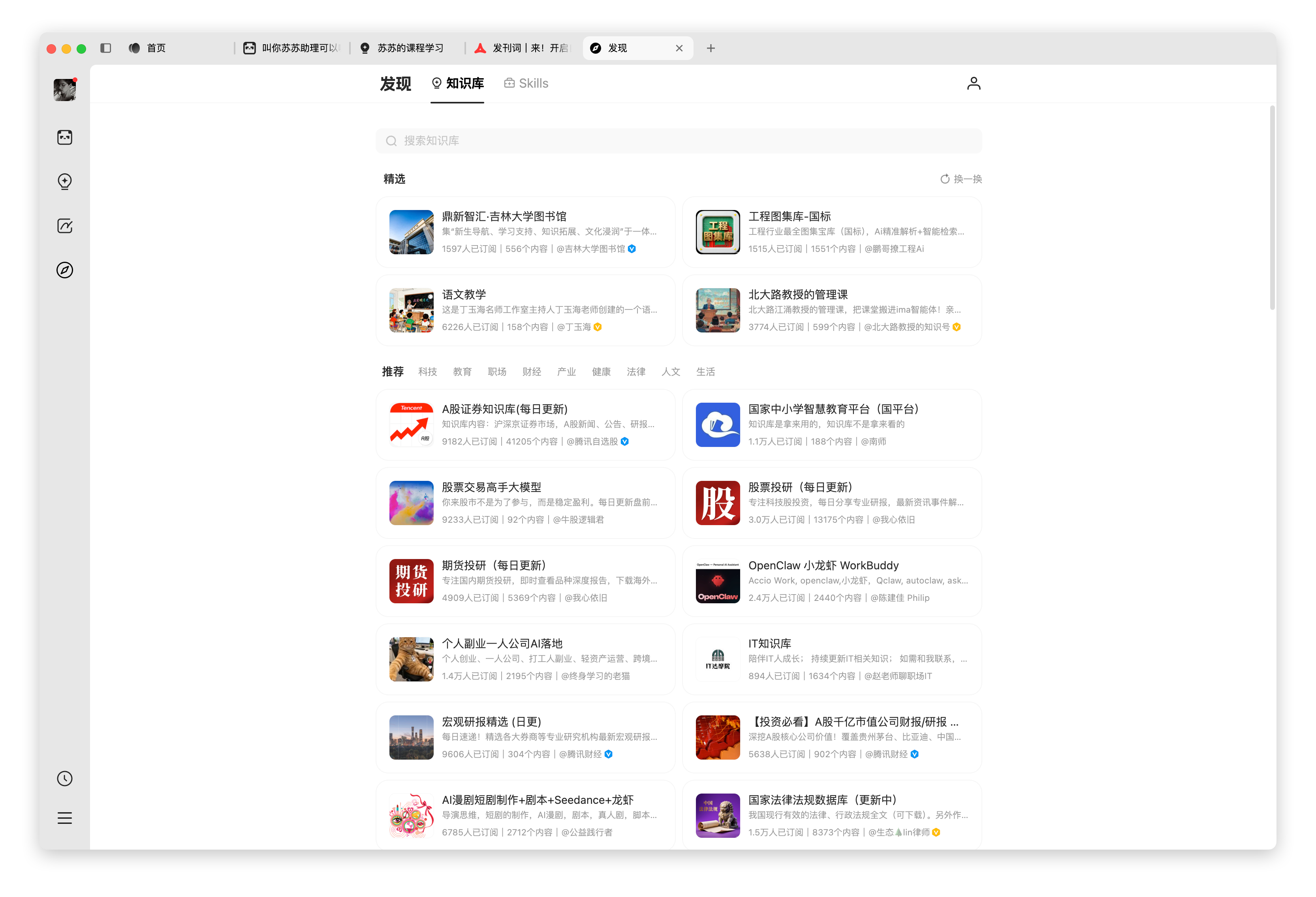Open the red 股 icon of 股票投研
The image size is (1316, 897).
coord(718,503)
